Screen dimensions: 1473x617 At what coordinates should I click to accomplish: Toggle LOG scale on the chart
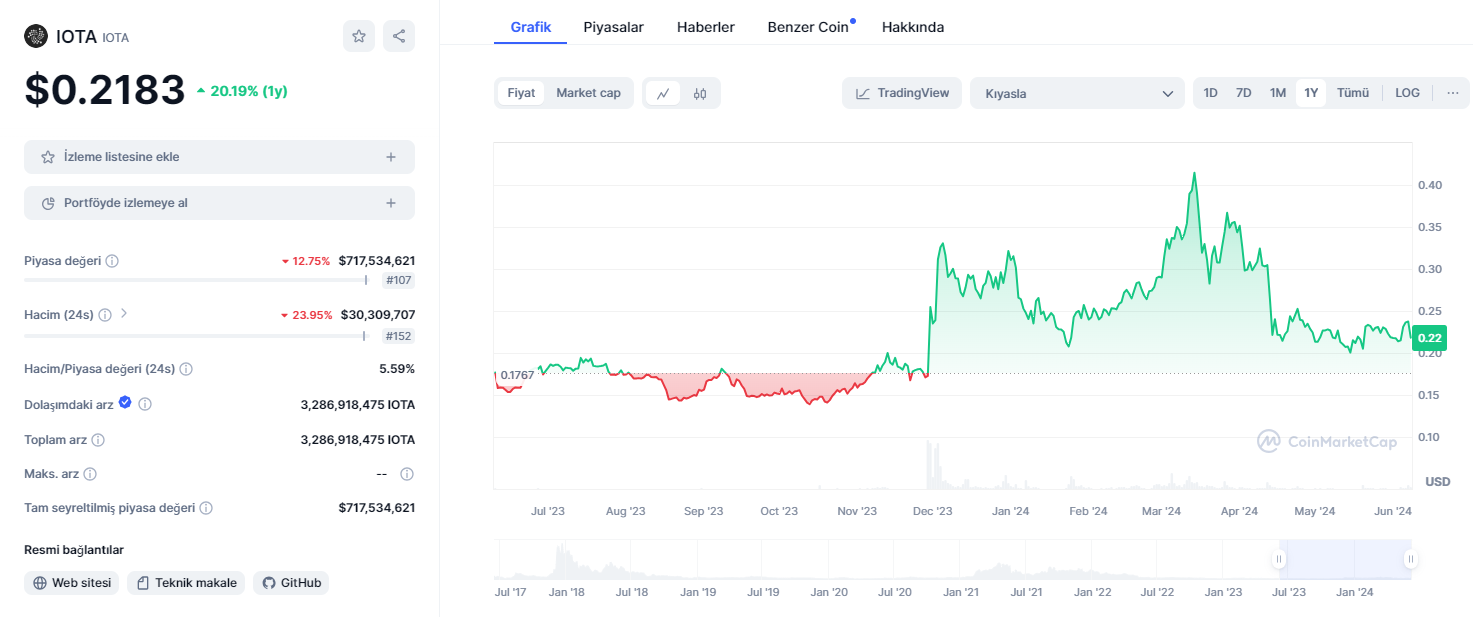point(1407,93)
